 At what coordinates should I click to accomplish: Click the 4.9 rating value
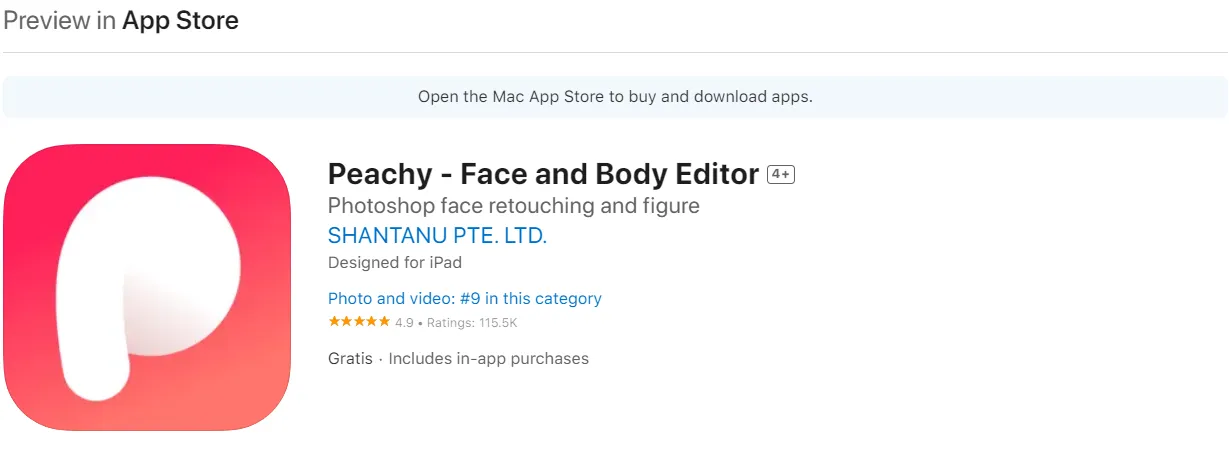click(x=404, y=323)
